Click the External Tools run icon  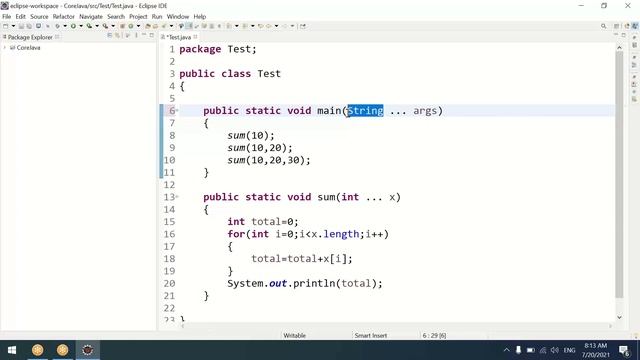pyautogui.click(x=105, y=26)
